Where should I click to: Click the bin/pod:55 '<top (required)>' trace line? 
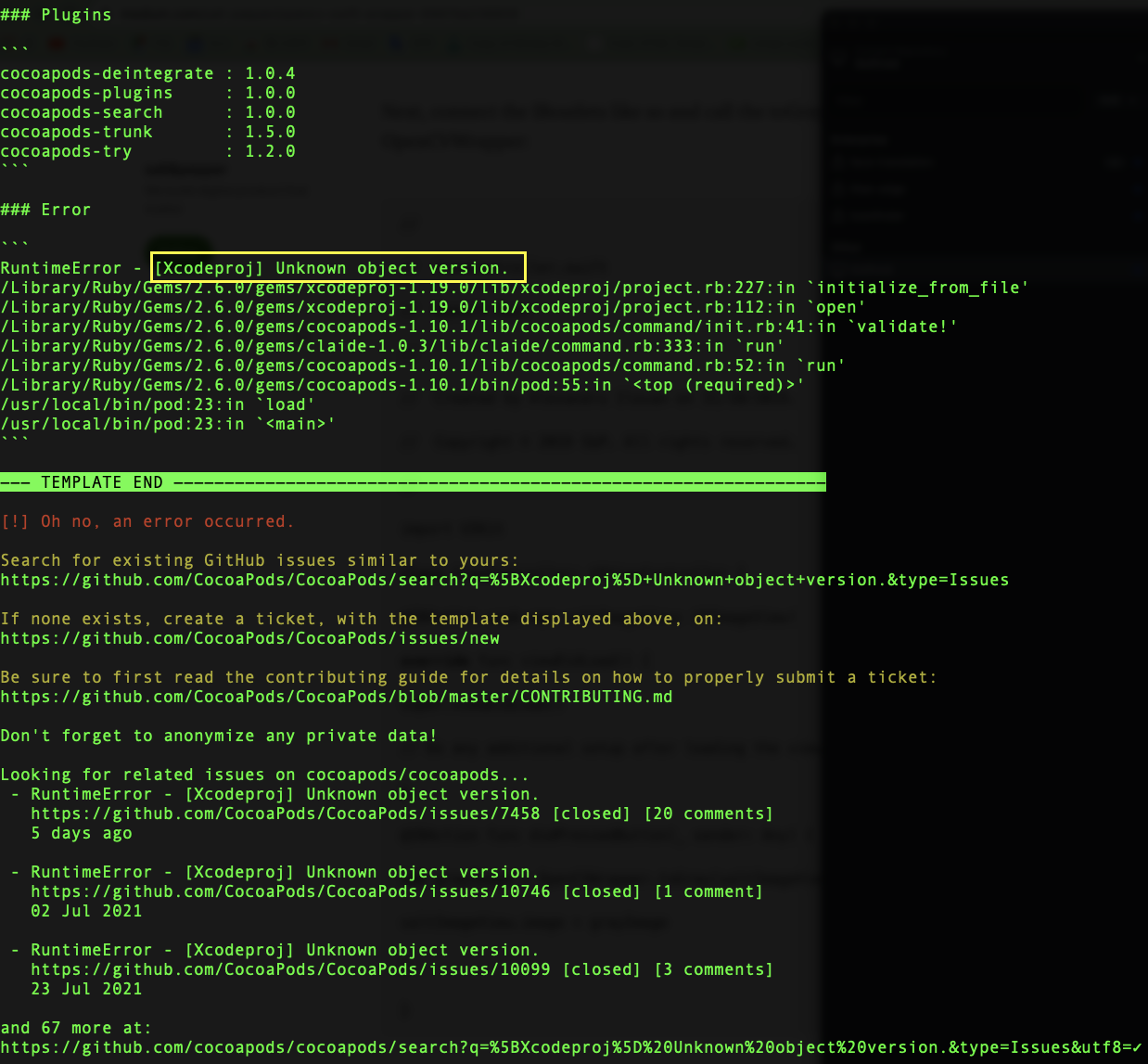click(402, 385)
